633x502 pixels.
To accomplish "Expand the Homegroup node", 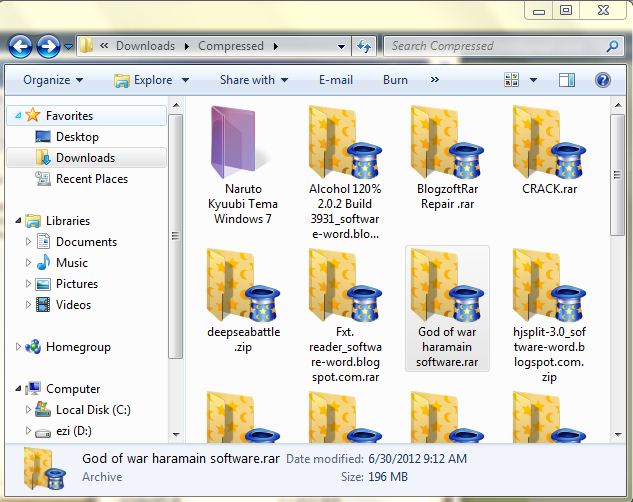I will [18, 347].
